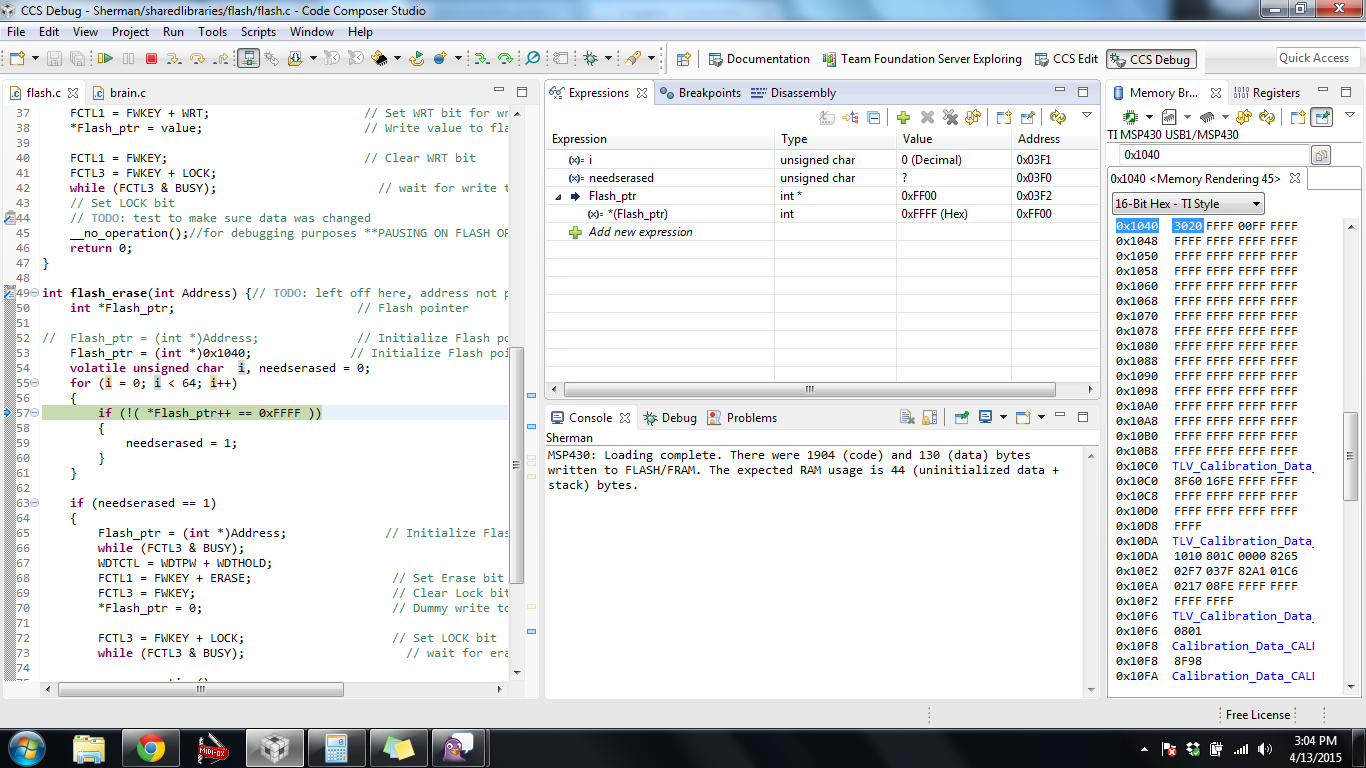Click the Skip All Breakpoints icon

(x=533, y=58)
